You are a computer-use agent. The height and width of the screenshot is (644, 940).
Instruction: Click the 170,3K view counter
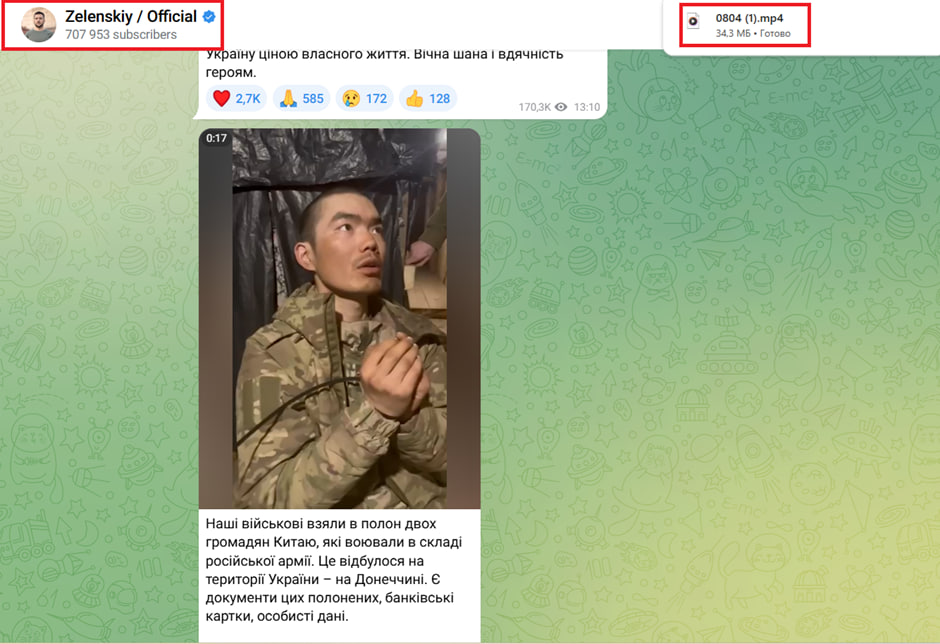534,107
